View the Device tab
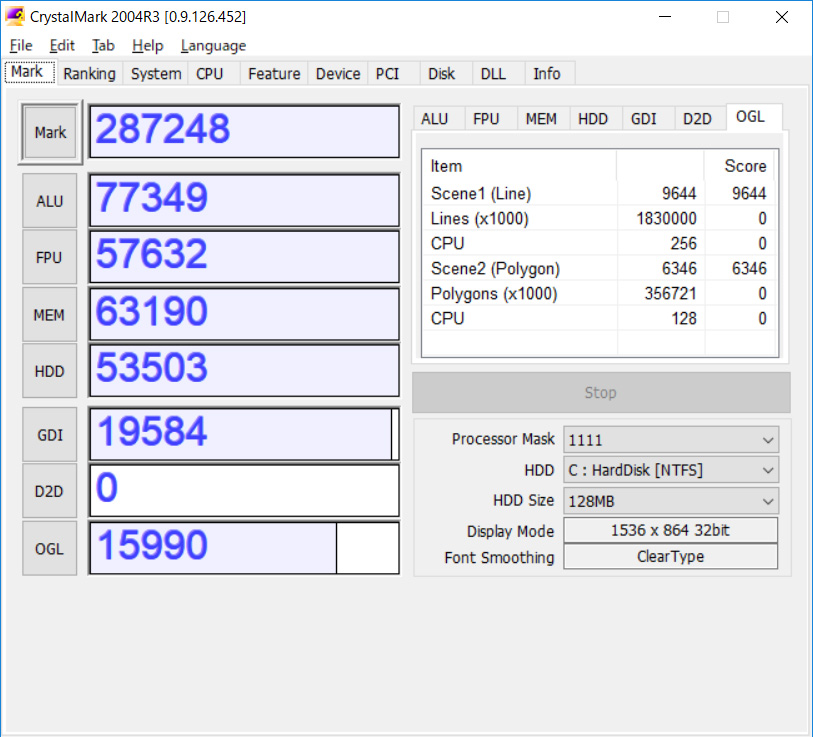Screen dimensions: 813x737 (337, 73)
